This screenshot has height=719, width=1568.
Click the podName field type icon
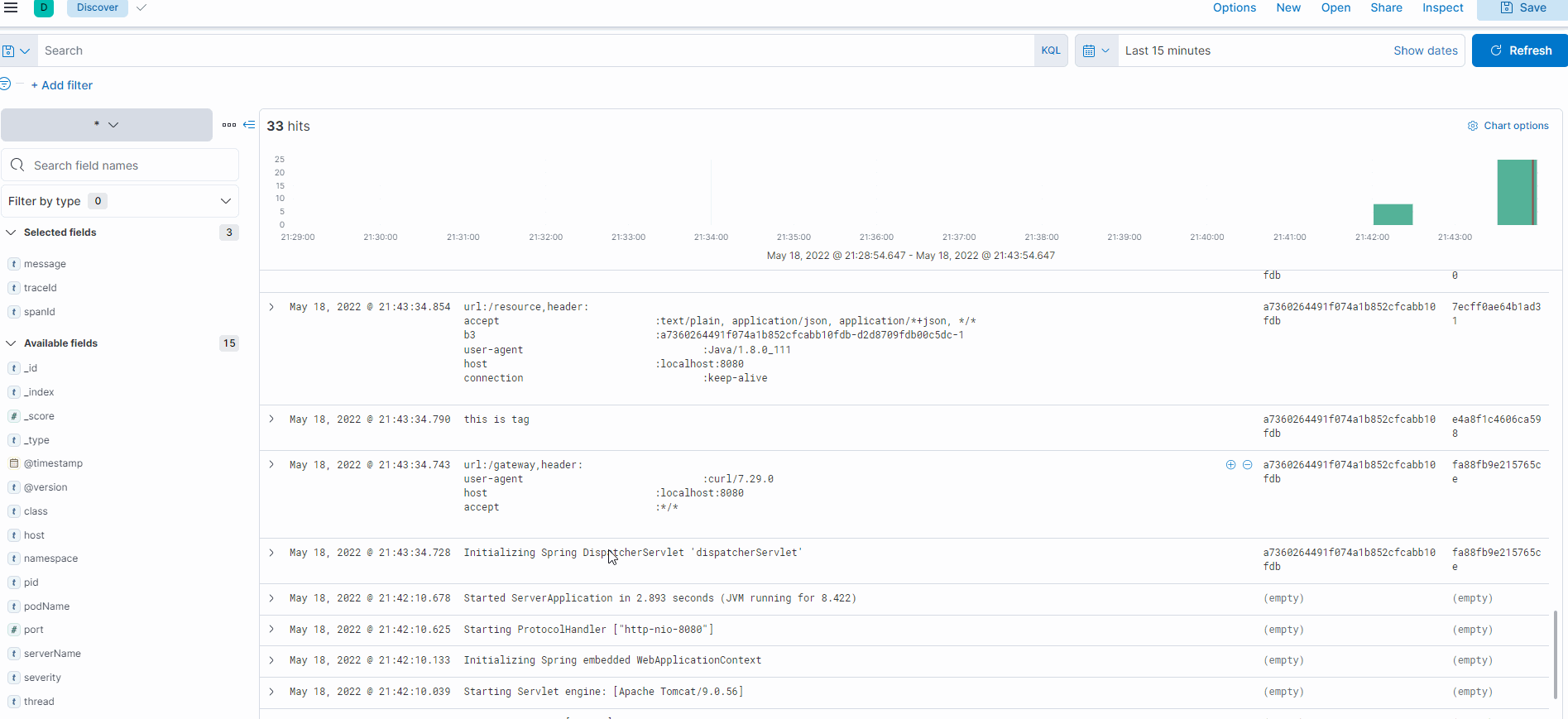14,606
